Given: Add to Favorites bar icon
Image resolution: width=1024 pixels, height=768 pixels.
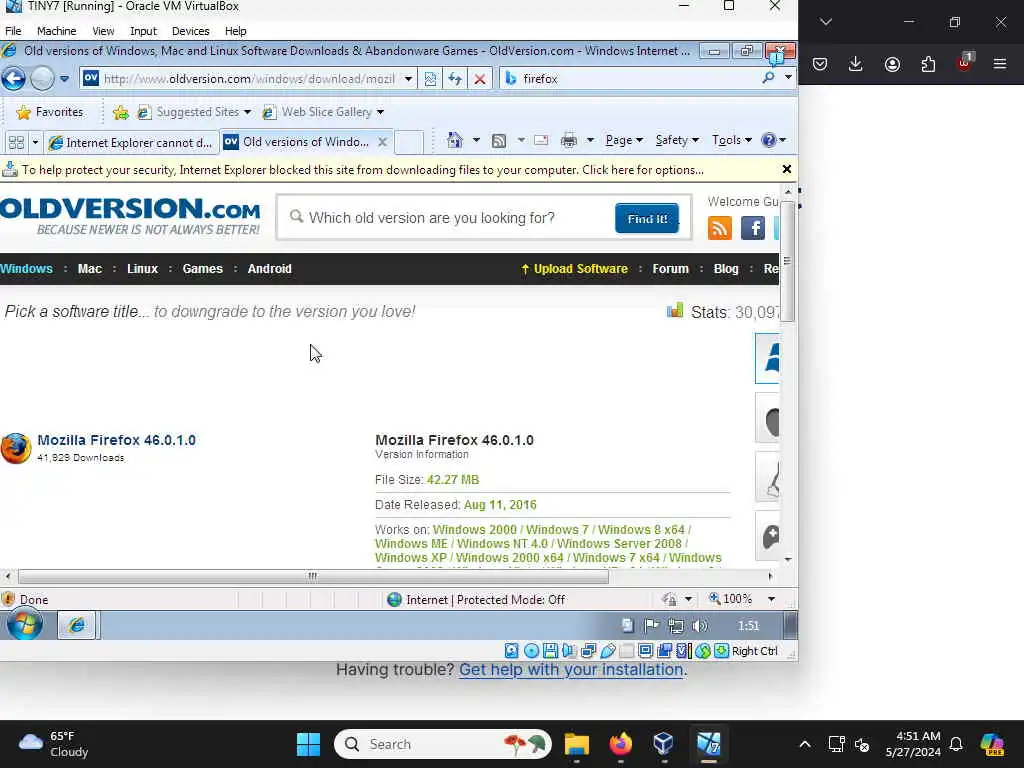Looking at the screenshot, I should [x=120, y=112].
